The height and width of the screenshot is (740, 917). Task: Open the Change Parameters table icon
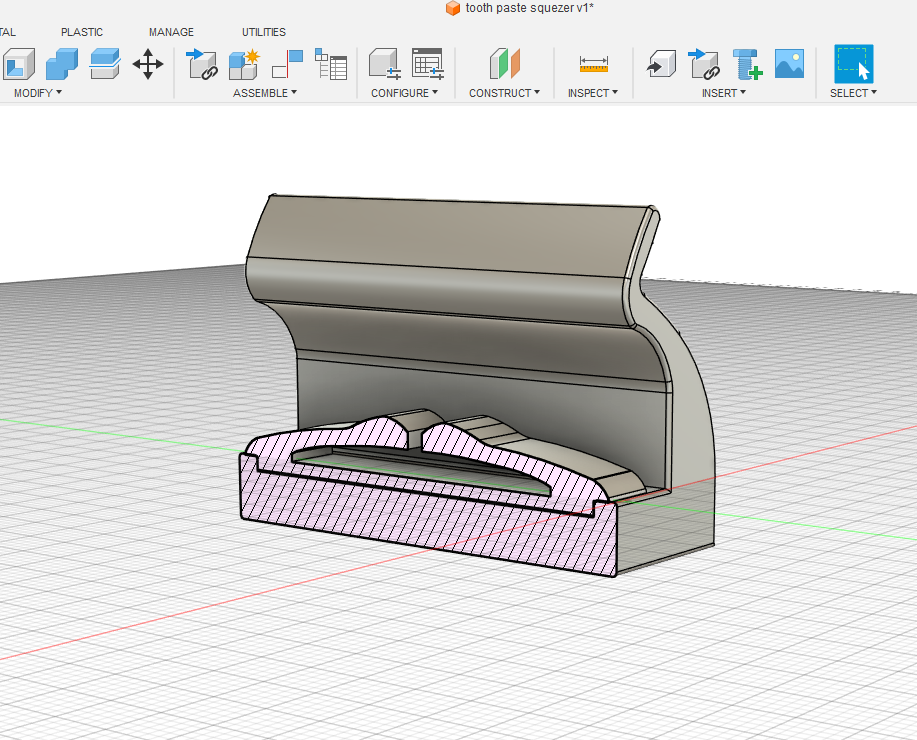[428, 64]
